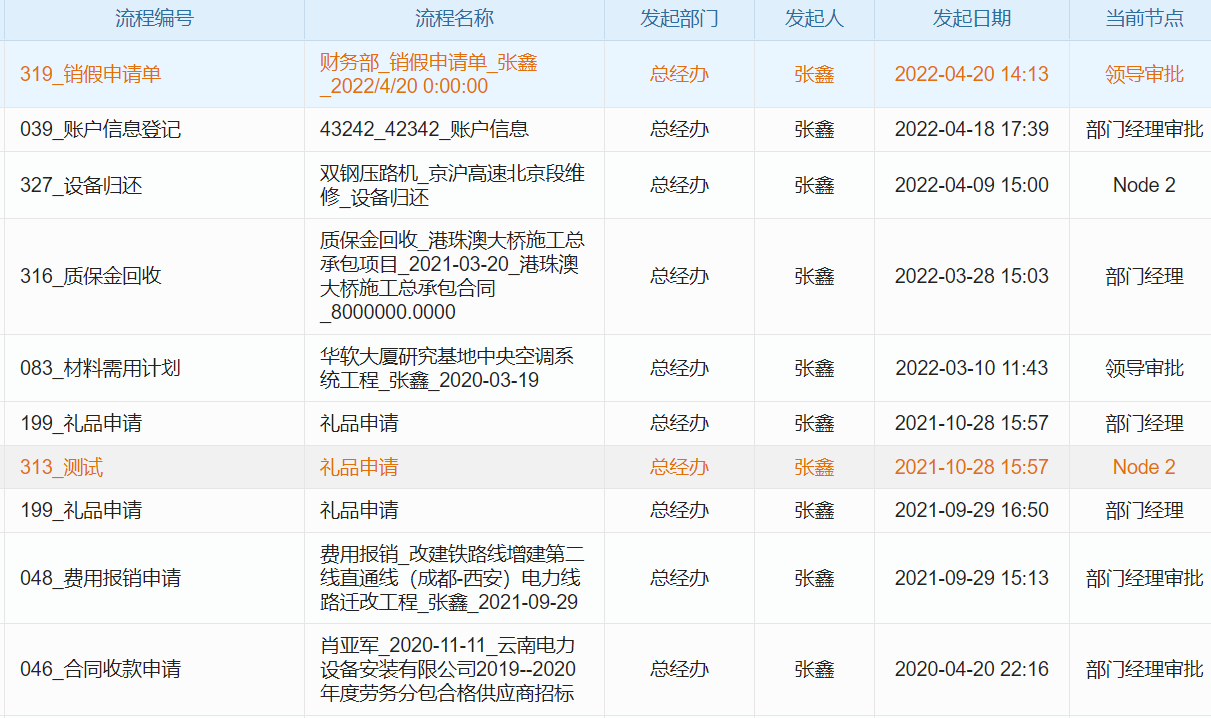The width and height of the screenshot is (1211, 718).
Task: Open the 048_费用报销申请 entry
Action: 100,578
